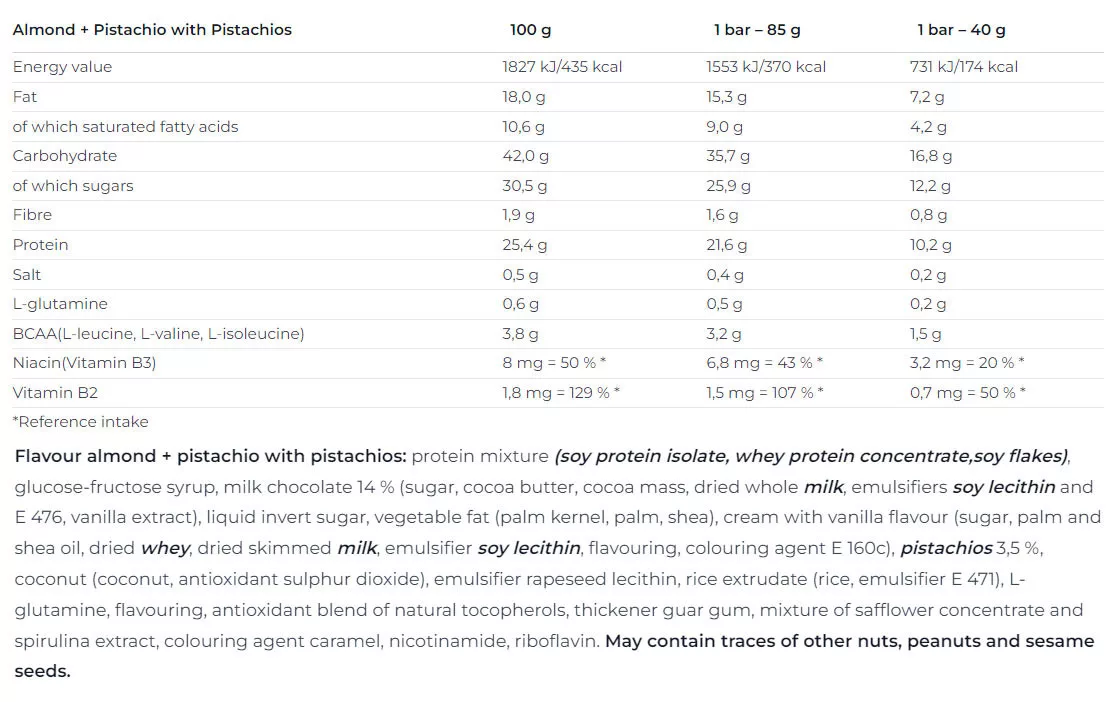1118x702 pixels.
Task: Click the "25,4 g" protein value
Action: pos(524,245)
